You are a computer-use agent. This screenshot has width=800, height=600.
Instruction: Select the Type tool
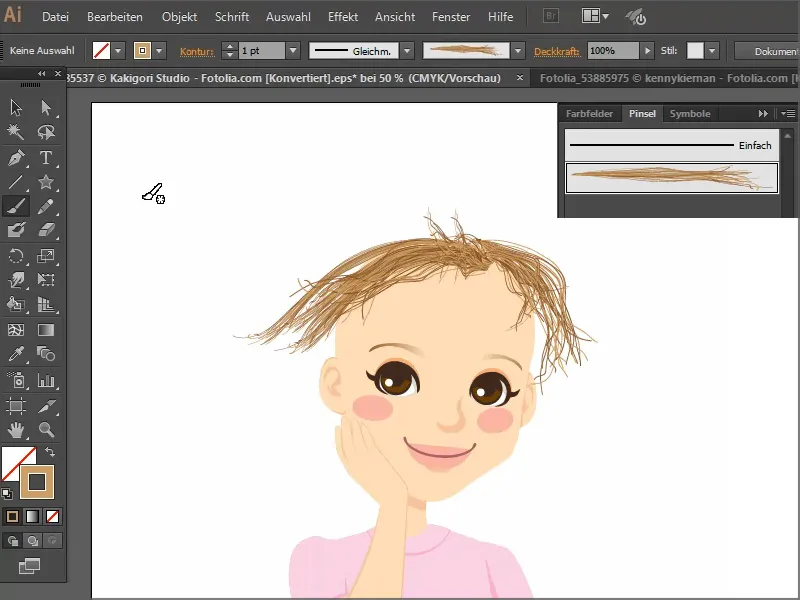(x=46, y=158)
